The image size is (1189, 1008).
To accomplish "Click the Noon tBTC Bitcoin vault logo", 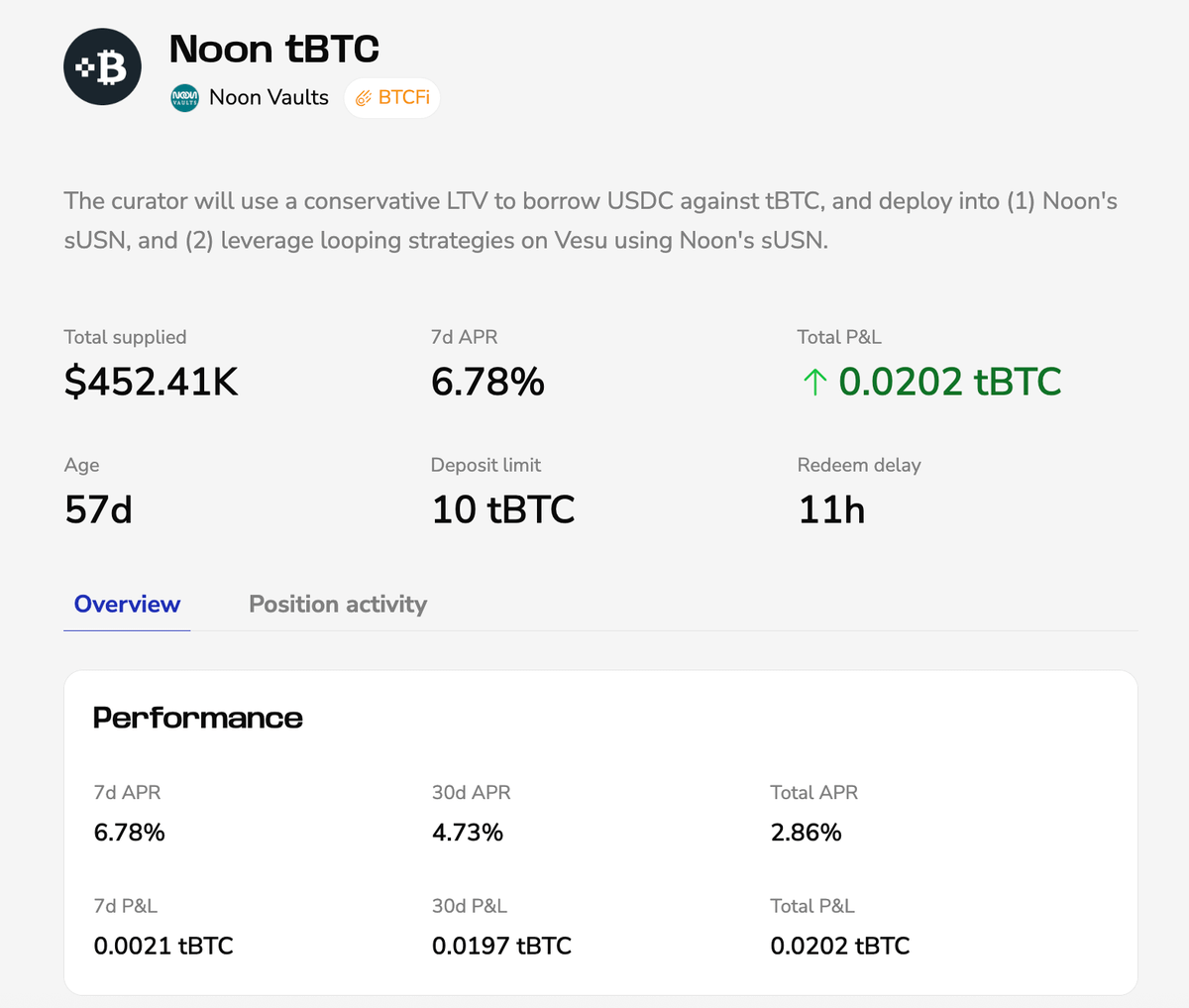I will click(x=102, y=67).
